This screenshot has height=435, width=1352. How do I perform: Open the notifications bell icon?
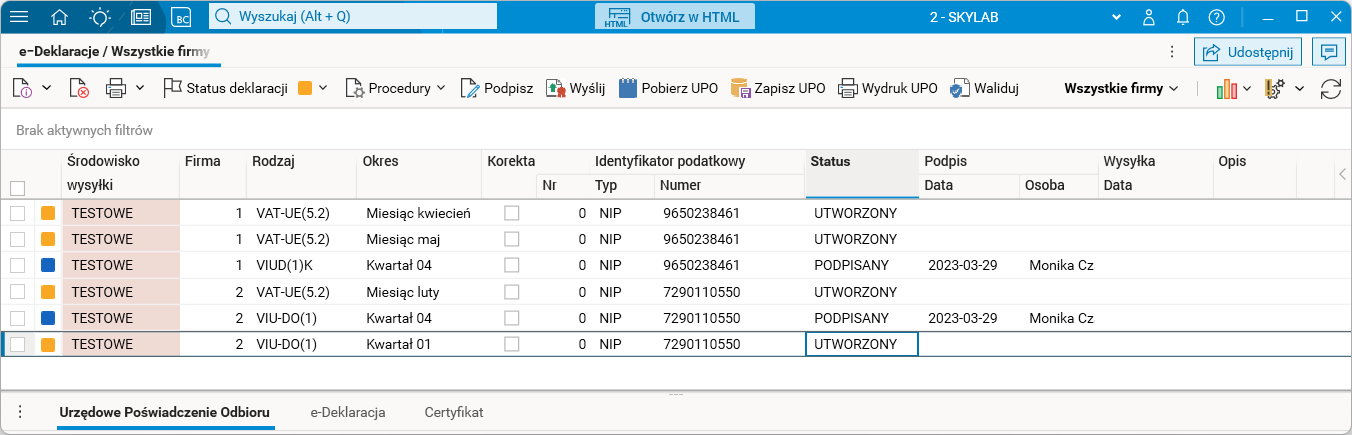1183,17
